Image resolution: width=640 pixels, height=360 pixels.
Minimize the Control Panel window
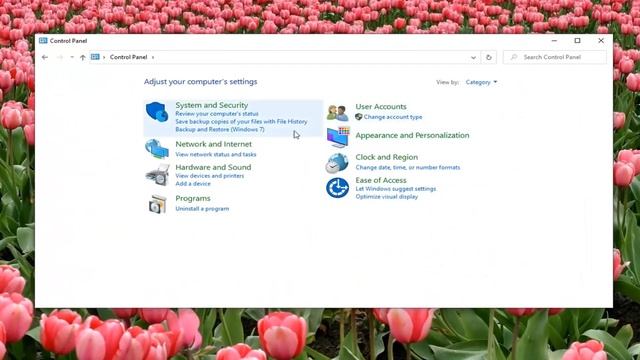[x=554, y=40]
